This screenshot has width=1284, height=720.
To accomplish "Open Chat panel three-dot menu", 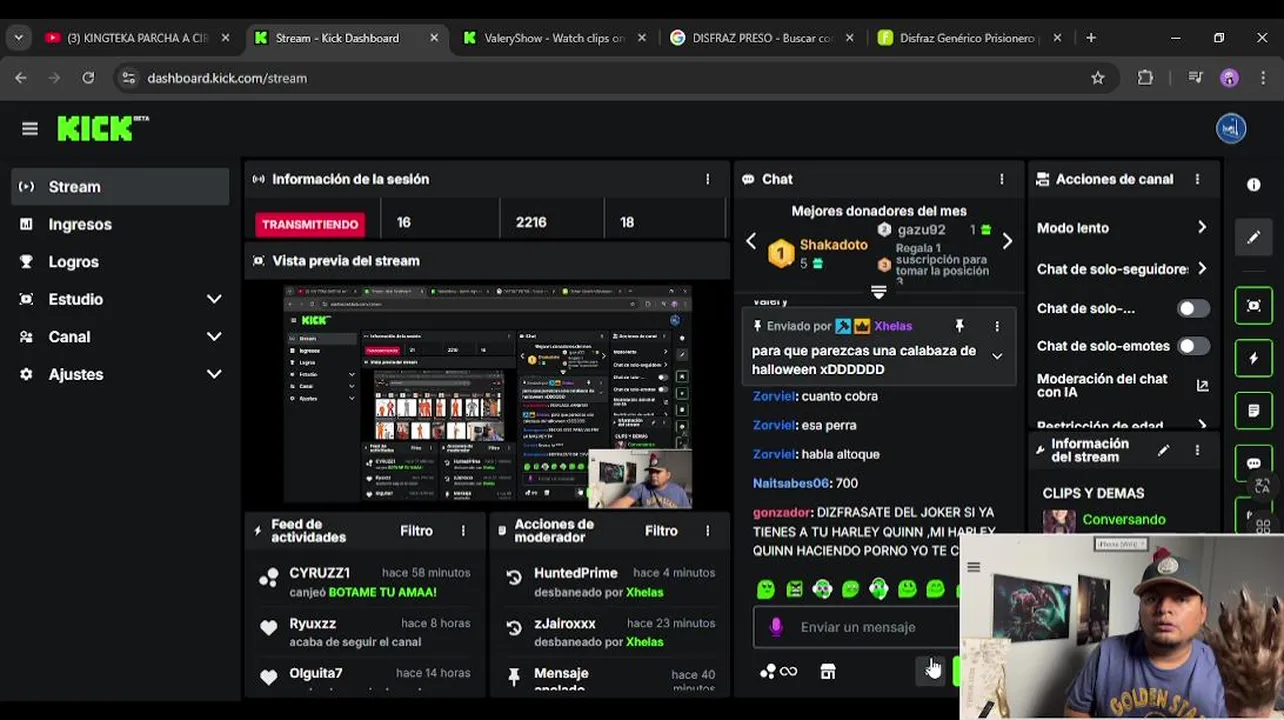I will (x=1001, y=179).
